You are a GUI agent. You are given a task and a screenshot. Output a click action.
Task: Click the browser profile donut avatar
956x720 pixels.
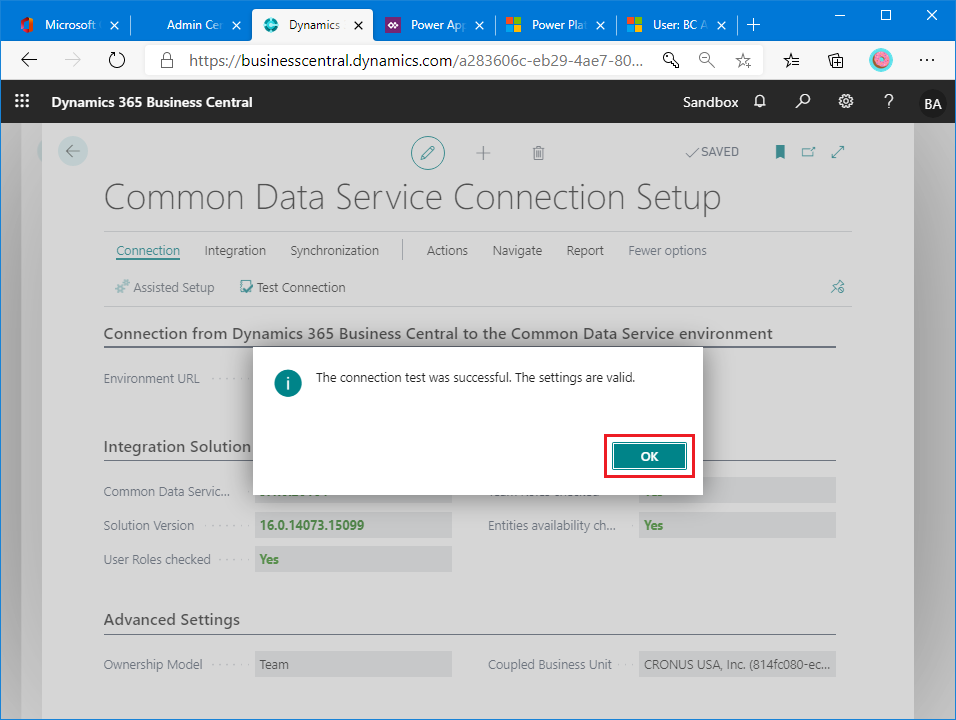880,60
